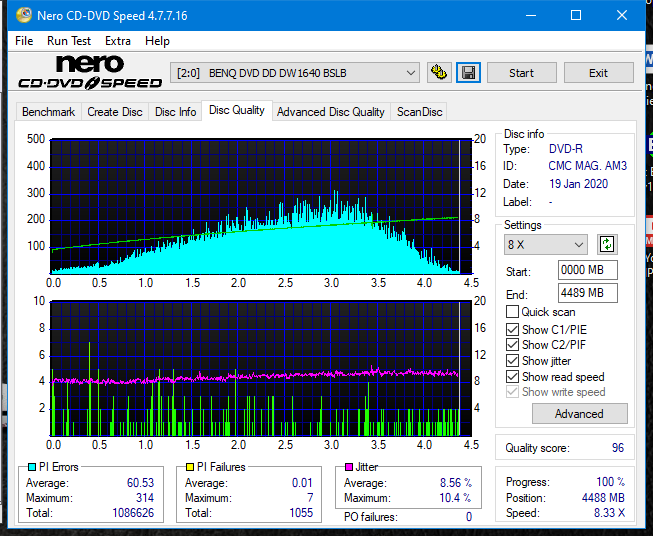
Task: Close the Nero CD-DVD Speed window
Action: coord(622,15)
